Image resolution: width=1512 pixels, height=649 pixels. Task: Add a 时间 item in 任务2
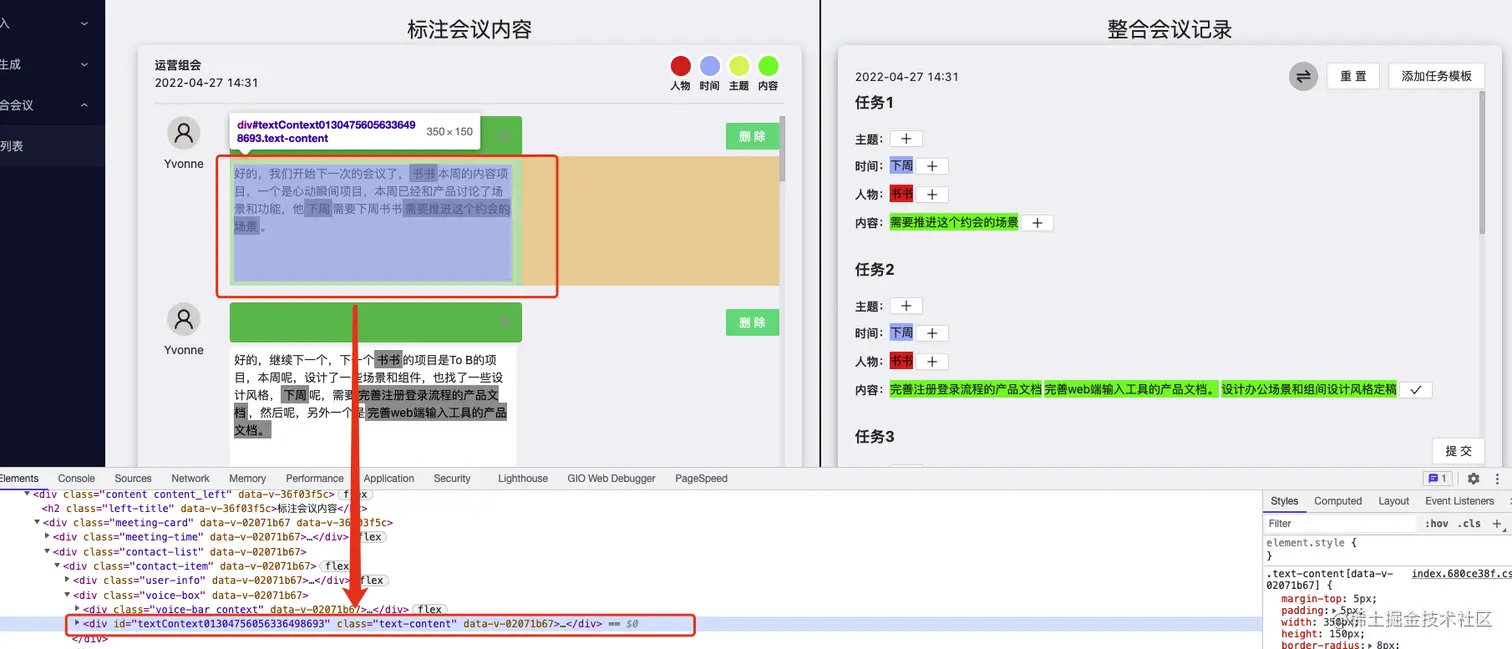932,333
